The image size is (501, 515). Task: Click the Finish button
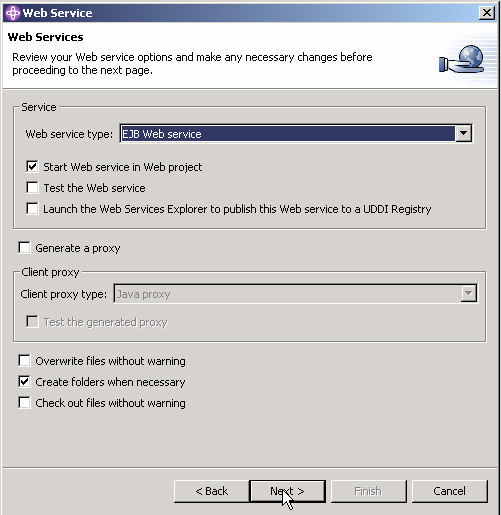point(368,491)
